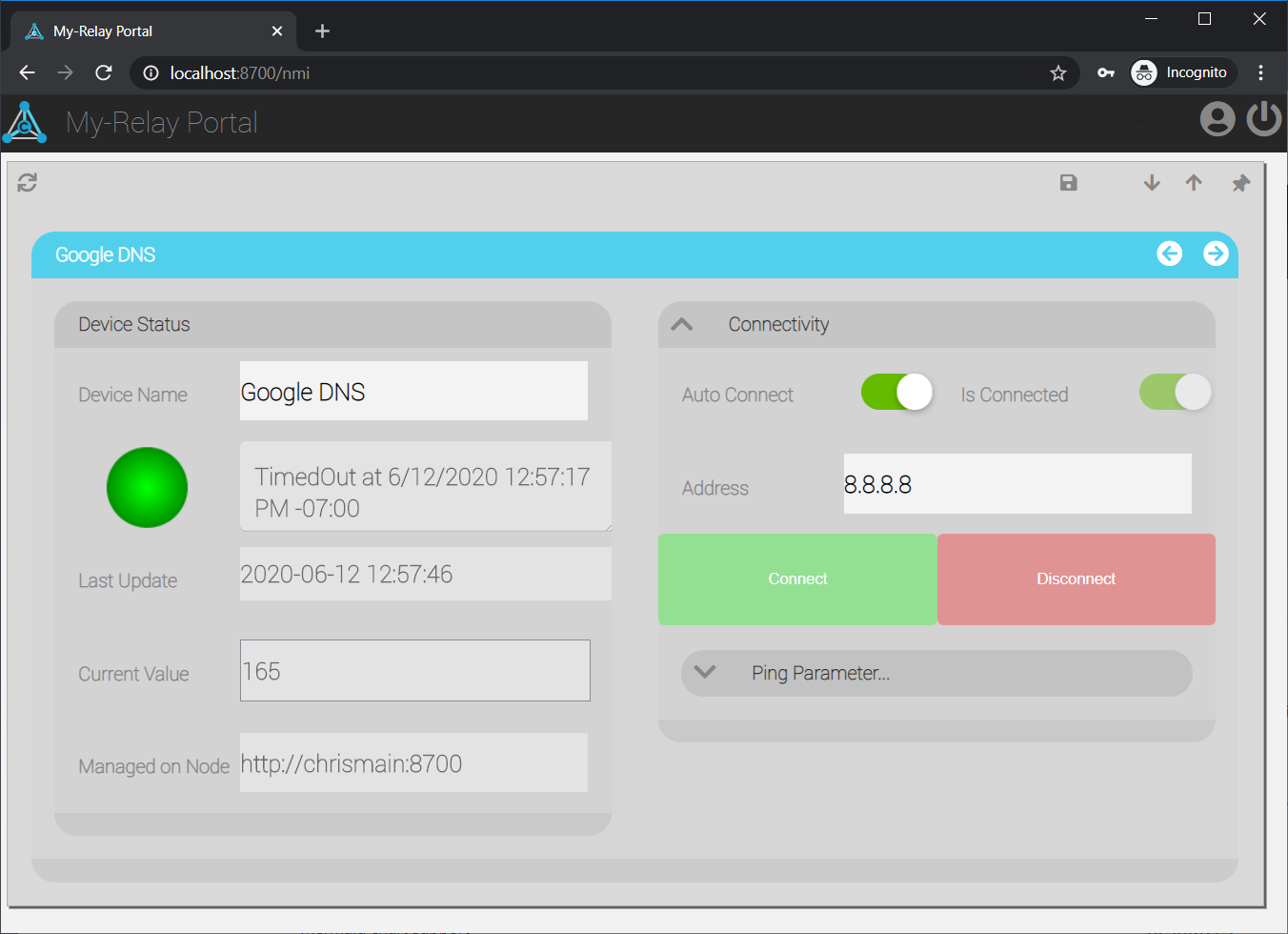Screen dimensions: 1288x934
Task: Click the TimedOut status message box
Action: tap(426, 486)
